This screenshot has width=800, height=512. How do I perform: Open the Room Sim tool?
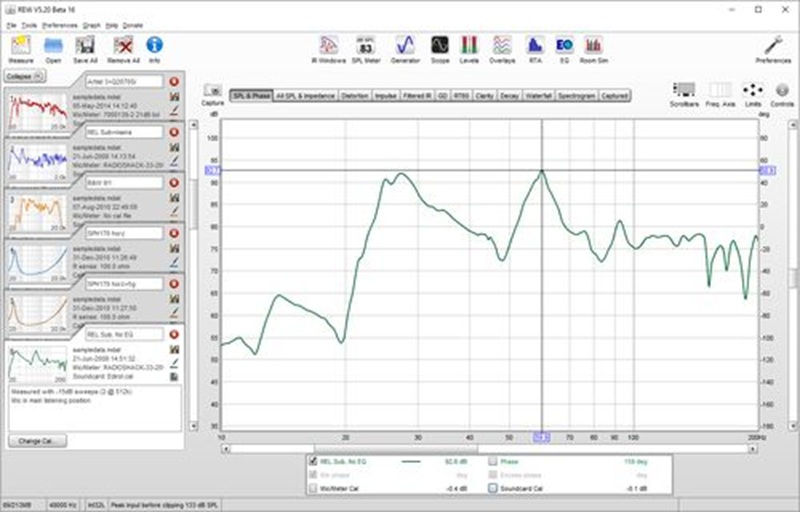(593, 49)
